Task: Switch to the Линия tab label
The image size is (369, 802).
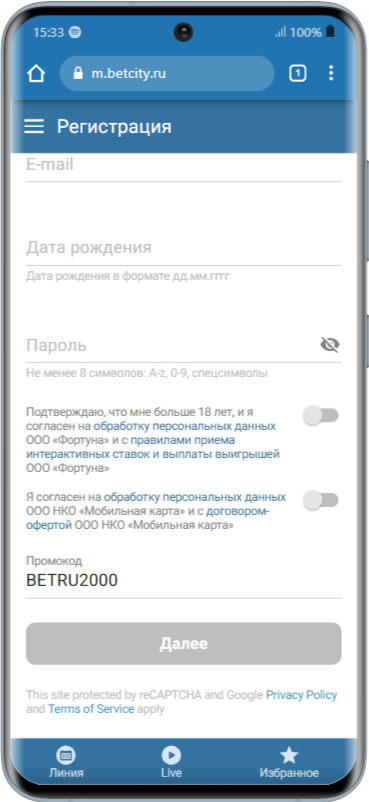Action: click(x=66, y=772)
